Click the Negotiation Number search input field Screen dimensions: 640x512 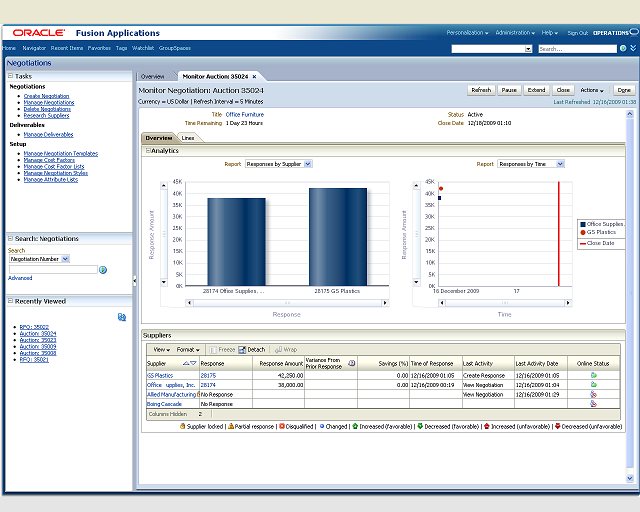(x=53, y=269)
